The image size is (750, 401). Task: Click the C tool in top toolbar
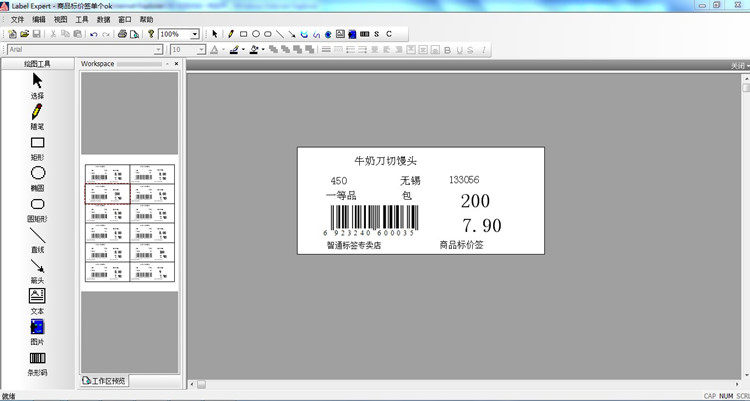389,34
